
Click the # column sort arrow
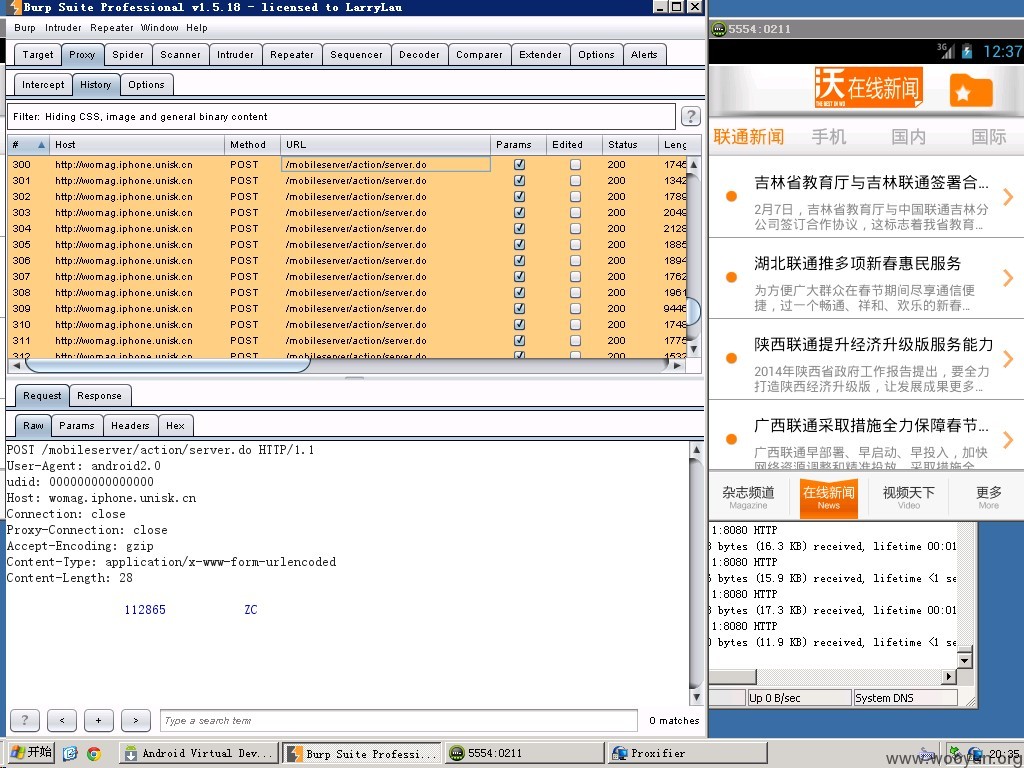pyautogui.click(x=41, y=145)
